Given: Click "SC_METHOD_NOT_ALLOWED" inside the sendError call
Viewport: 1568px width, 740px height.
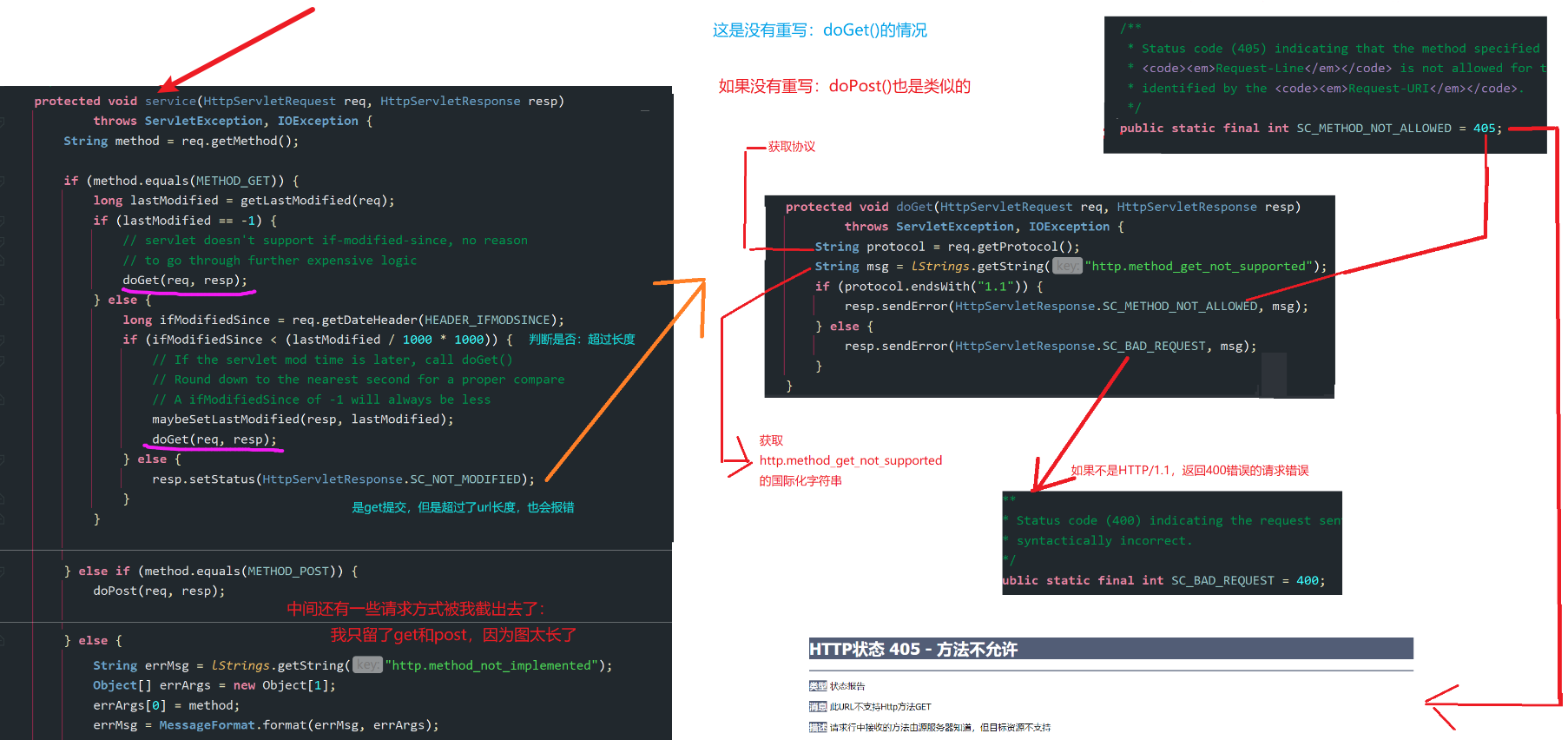Looking at the screenshot, I should (x=1180, y=307).
